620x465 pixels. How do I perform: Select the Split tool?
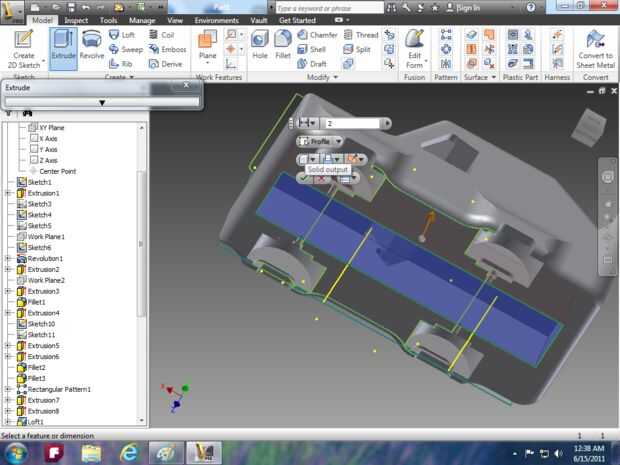point(357,49)
